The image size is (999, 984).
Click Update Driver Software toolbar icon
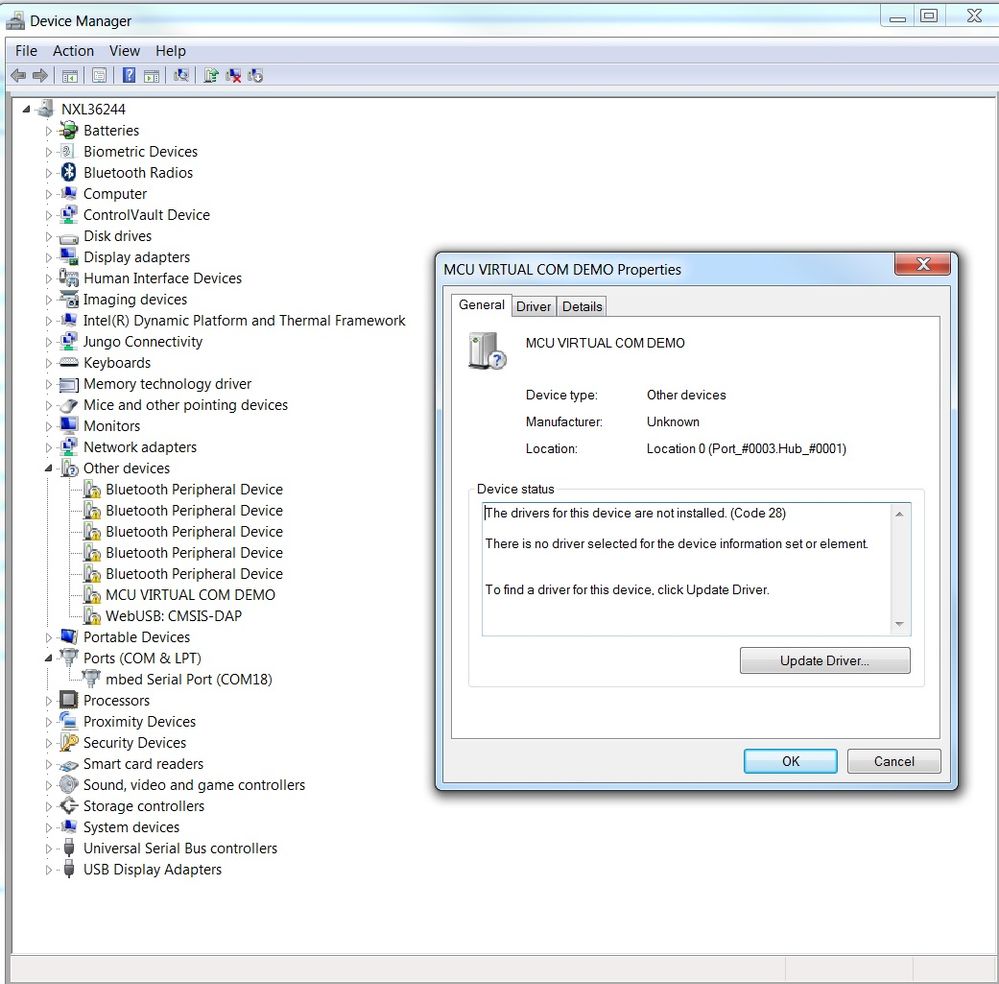coord(211,76)
